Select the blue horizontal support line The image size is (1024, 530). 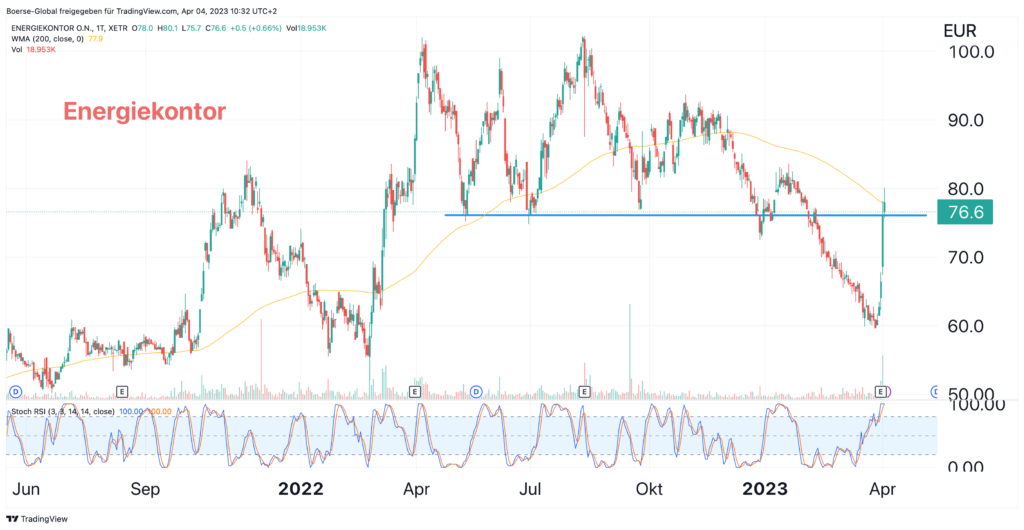(684, 215)
